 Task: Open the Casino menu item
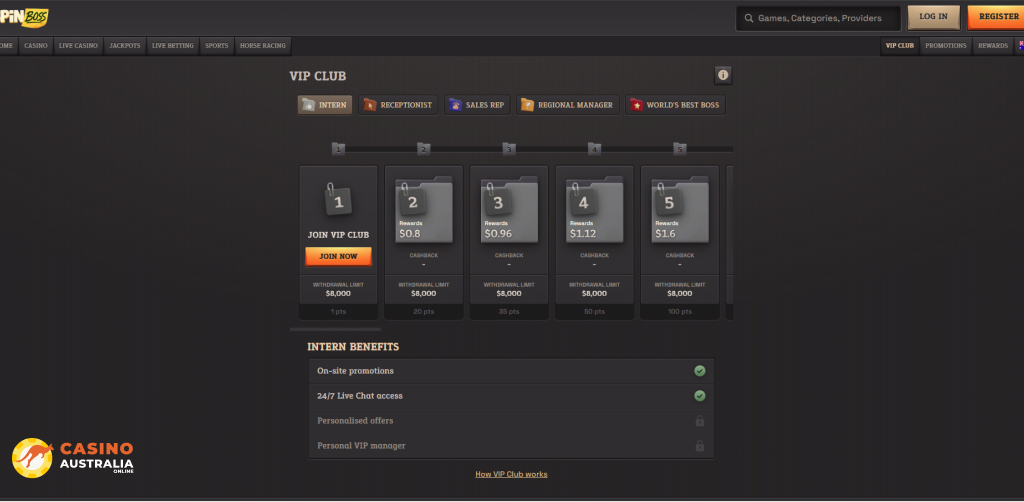tap(36, 46)
